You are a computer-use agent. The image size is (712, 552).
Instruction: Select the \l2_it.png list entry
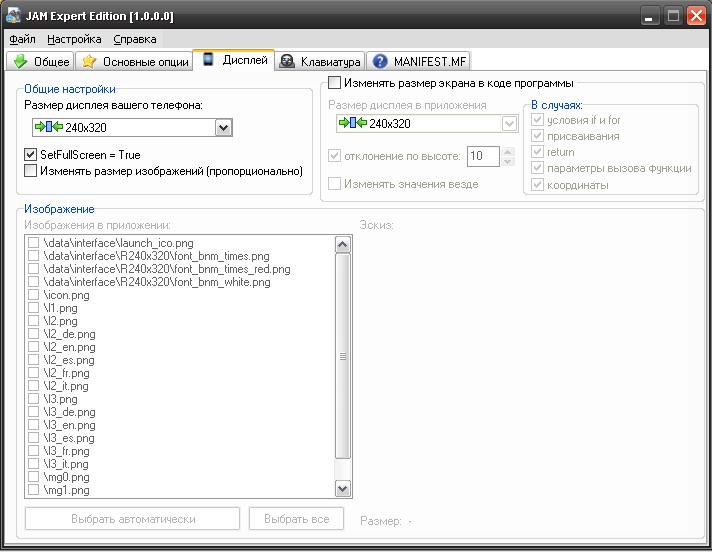[66, 386]
